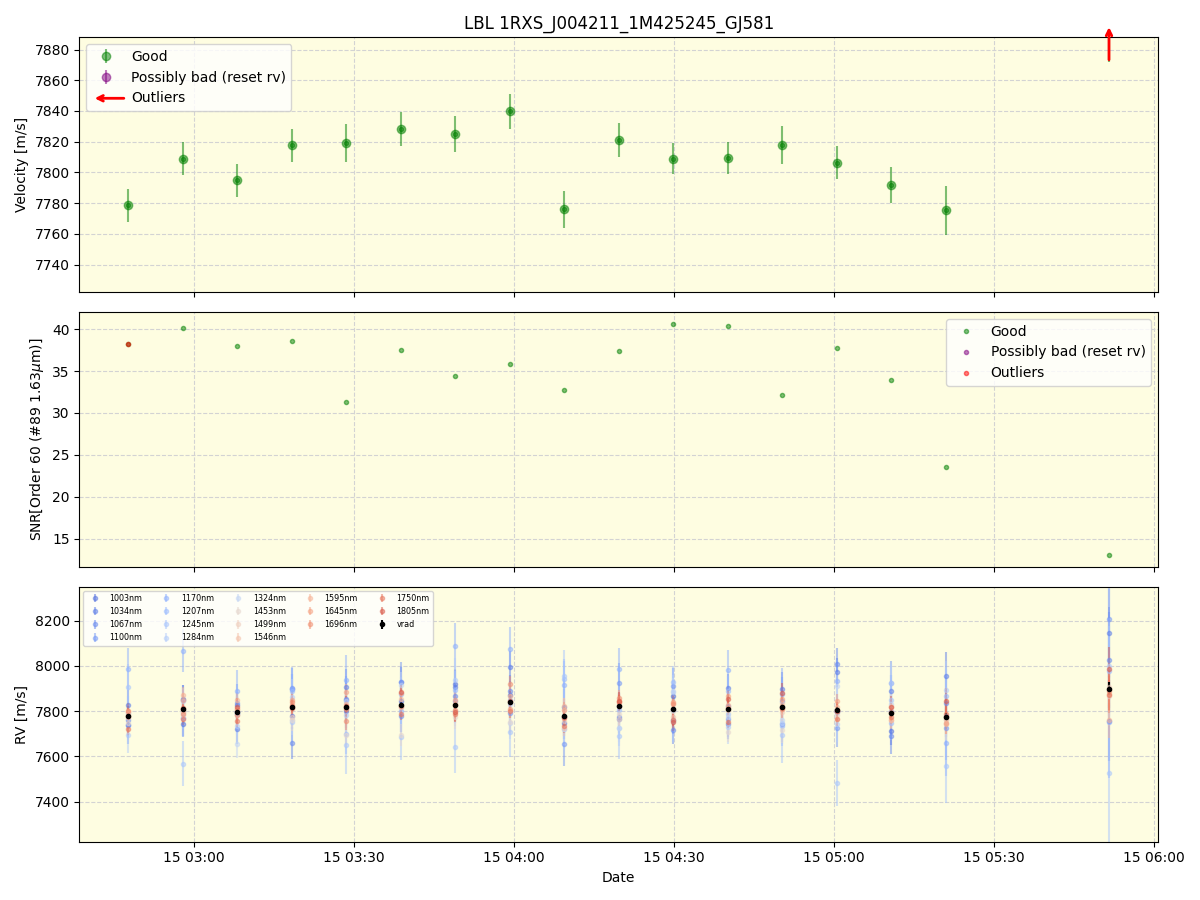Screen dimensions: 1200x900
Task: Click the Velocity [m/s] axis label
Action: [x=21, y=165]
